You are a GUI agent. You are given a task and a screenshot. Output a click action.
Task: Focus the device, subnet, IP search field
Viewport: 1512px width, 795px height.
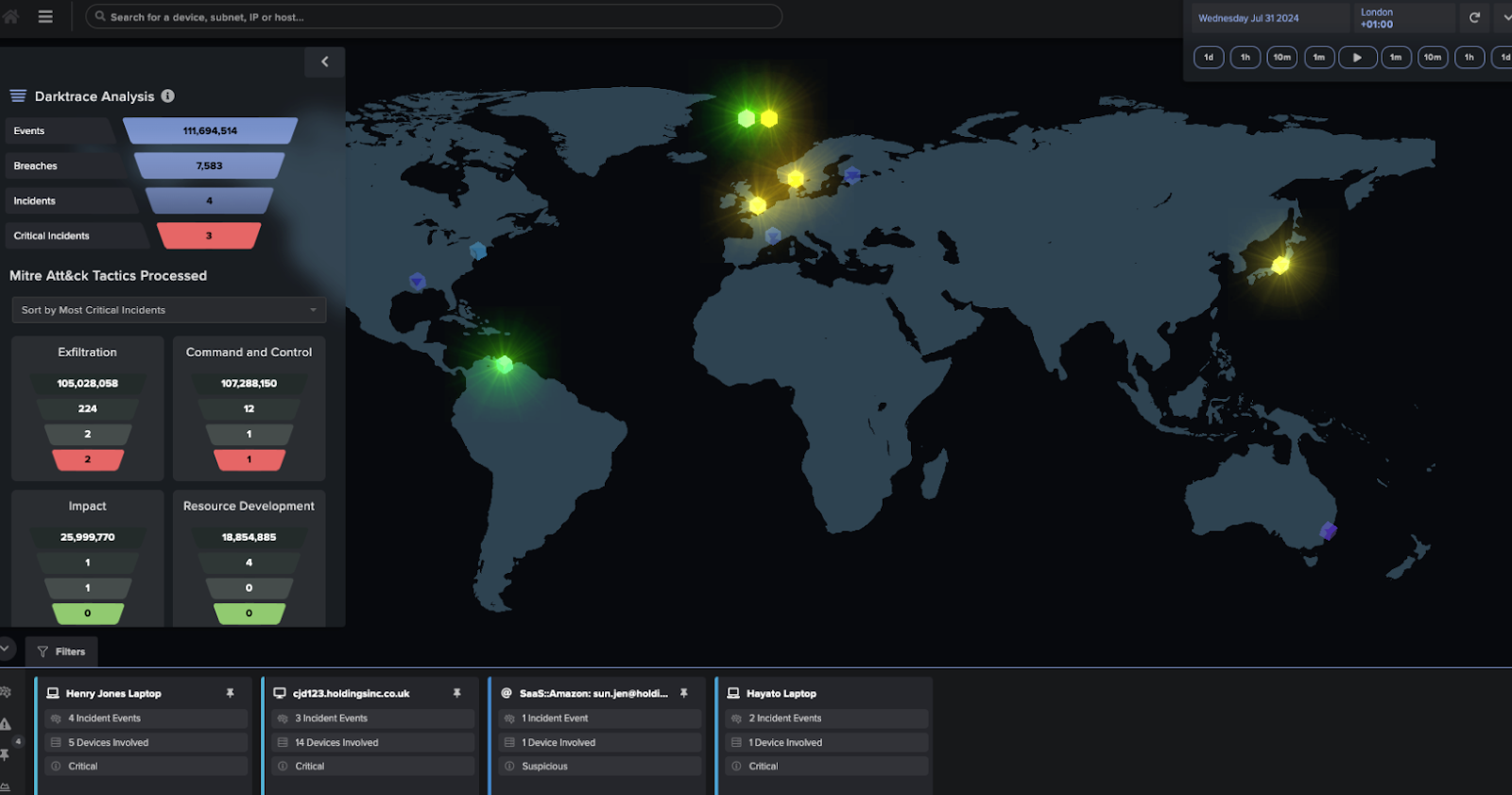point(434,17)
